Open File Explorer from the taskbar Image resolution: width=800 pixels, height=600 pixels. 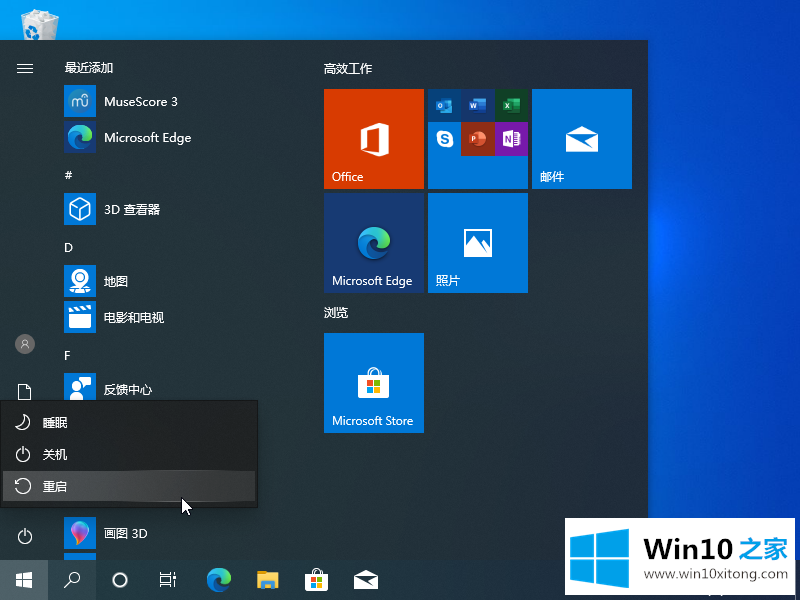click(267, 580)
